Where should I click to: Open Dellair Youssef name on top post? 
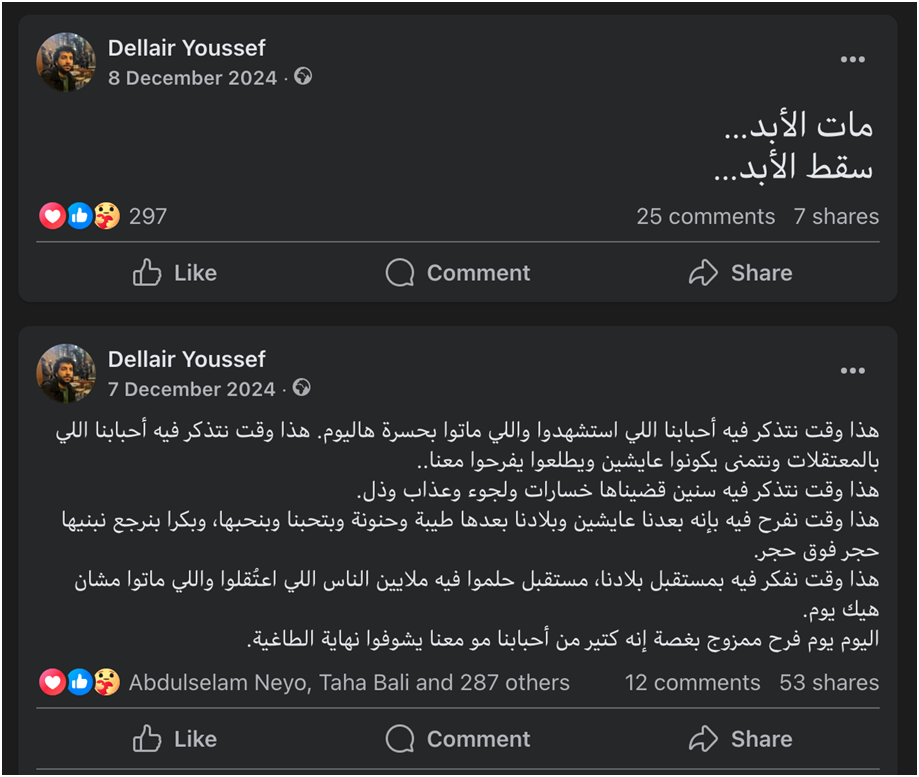click(186, 48)
